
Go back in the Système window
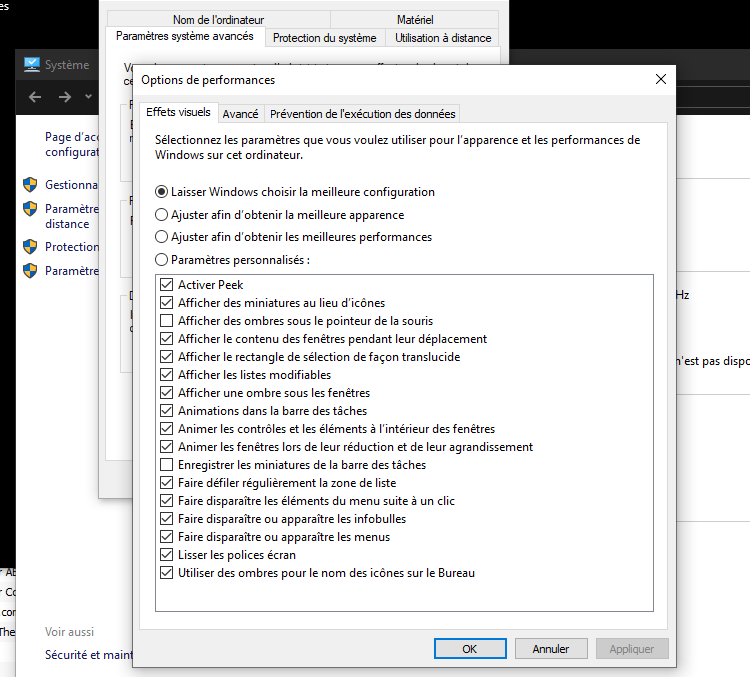tap(35, 97)
